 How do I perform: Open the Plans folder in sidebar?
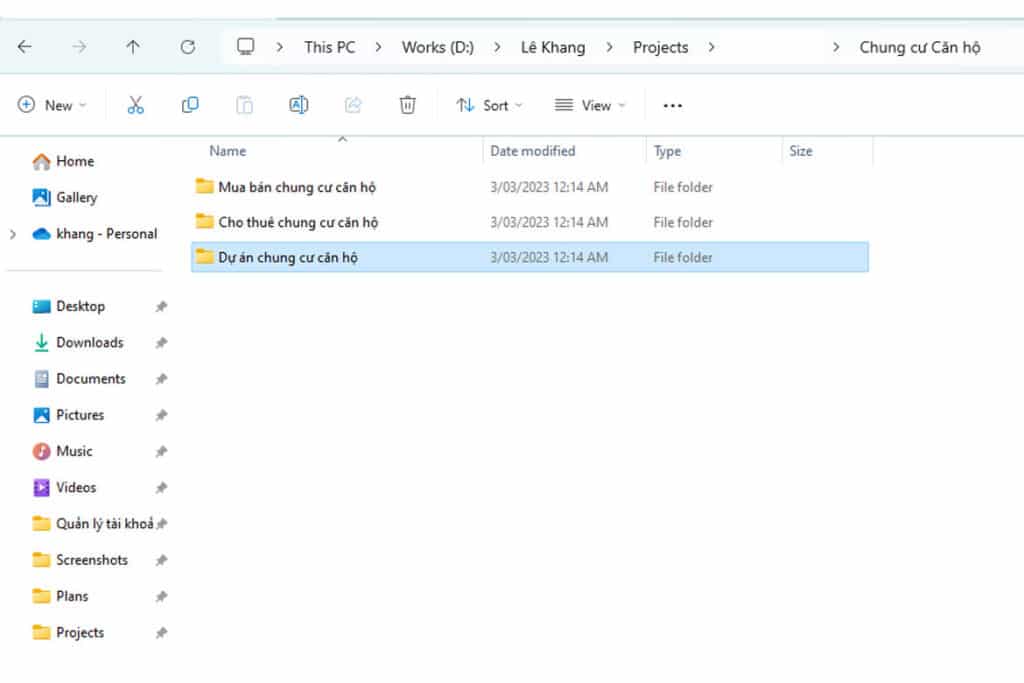tap(60, 596)
